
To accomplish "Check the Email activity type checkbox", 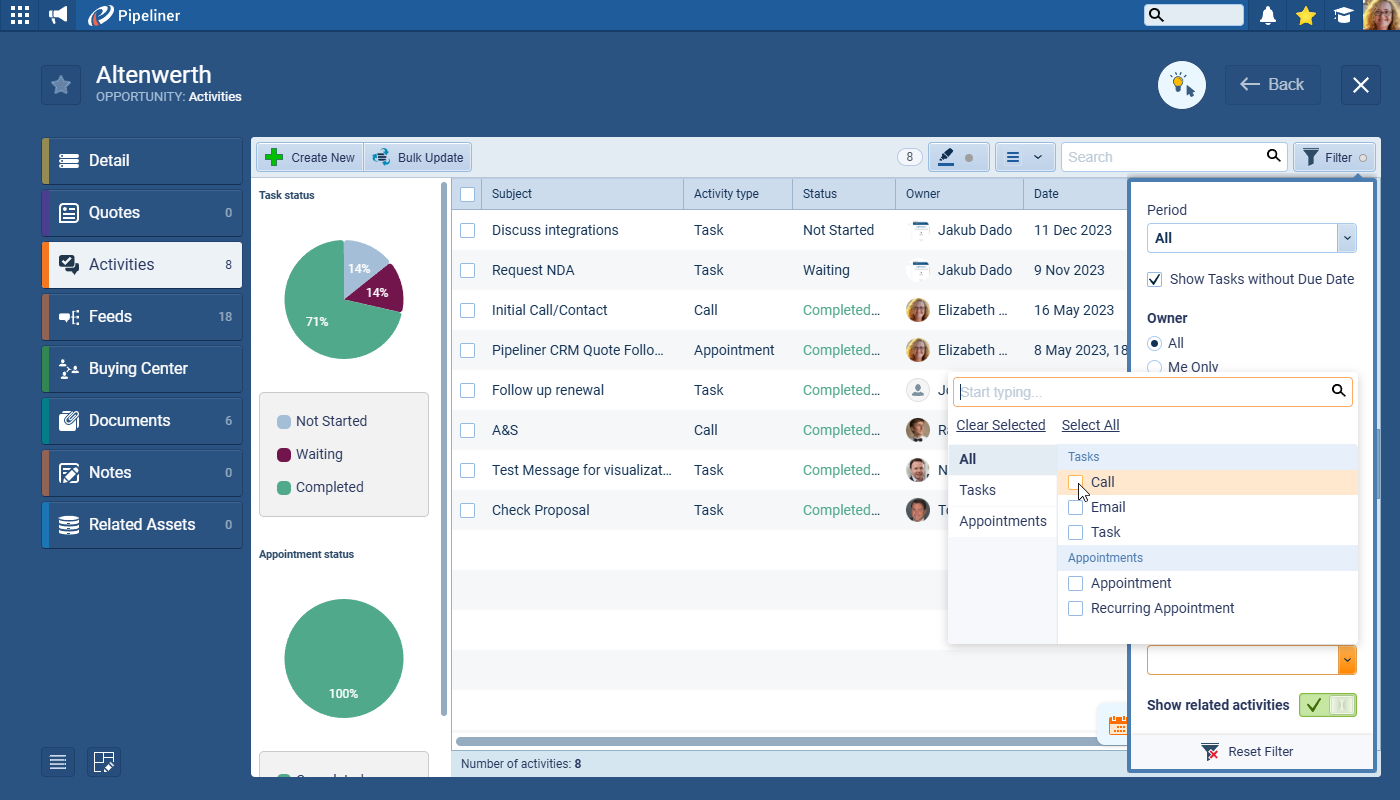I will coord(1076,507).
